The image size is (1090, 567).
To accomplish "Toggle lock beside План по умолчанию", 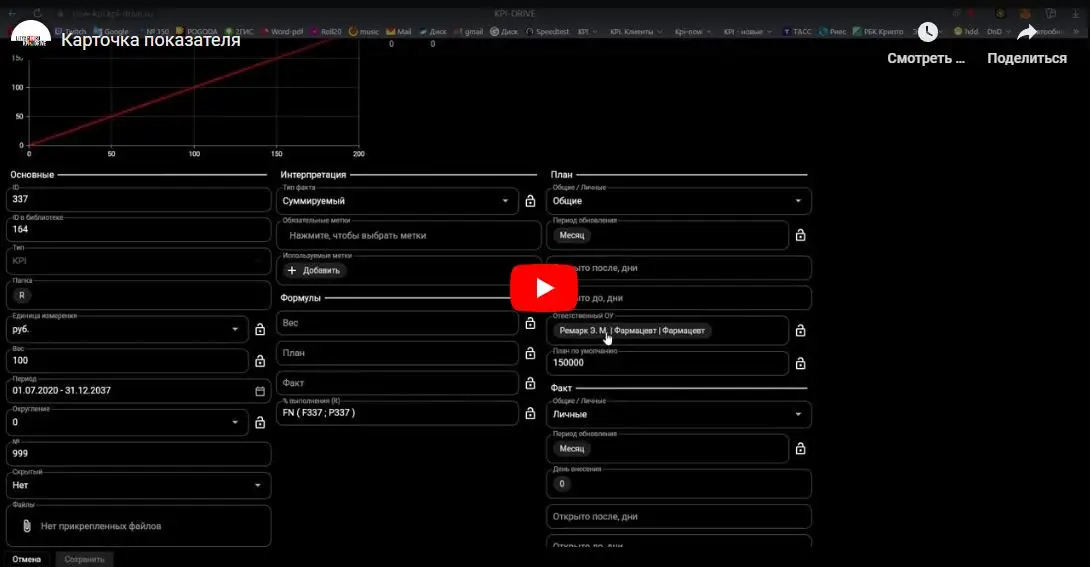I will [x=801, y=363].
